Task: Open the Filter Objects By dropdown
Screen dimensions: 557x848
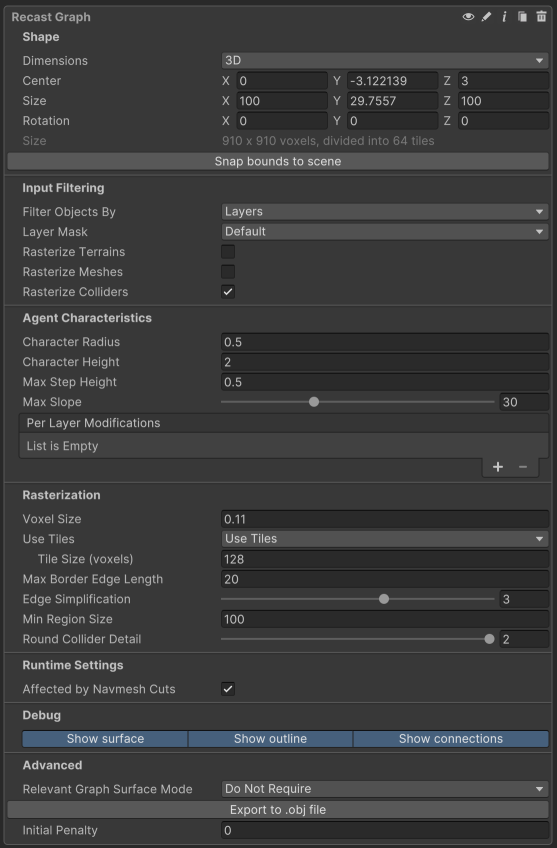Action: [x=385, y=211]
